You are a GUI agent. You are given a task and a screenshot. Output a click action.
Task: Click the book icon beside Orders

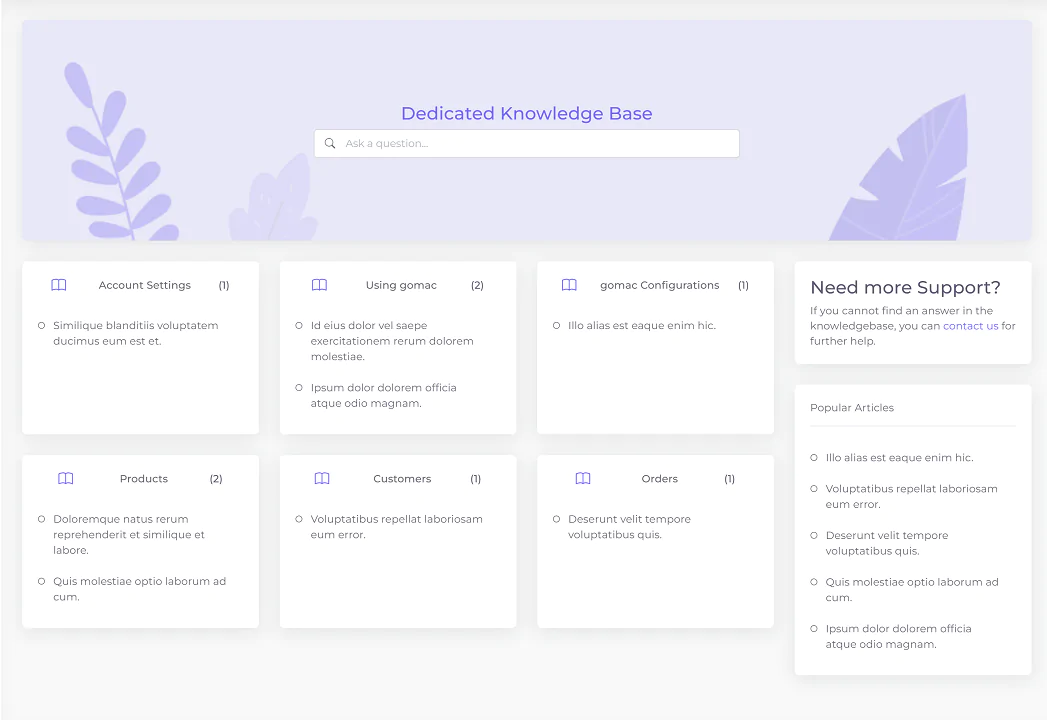(x=583, y=479)
